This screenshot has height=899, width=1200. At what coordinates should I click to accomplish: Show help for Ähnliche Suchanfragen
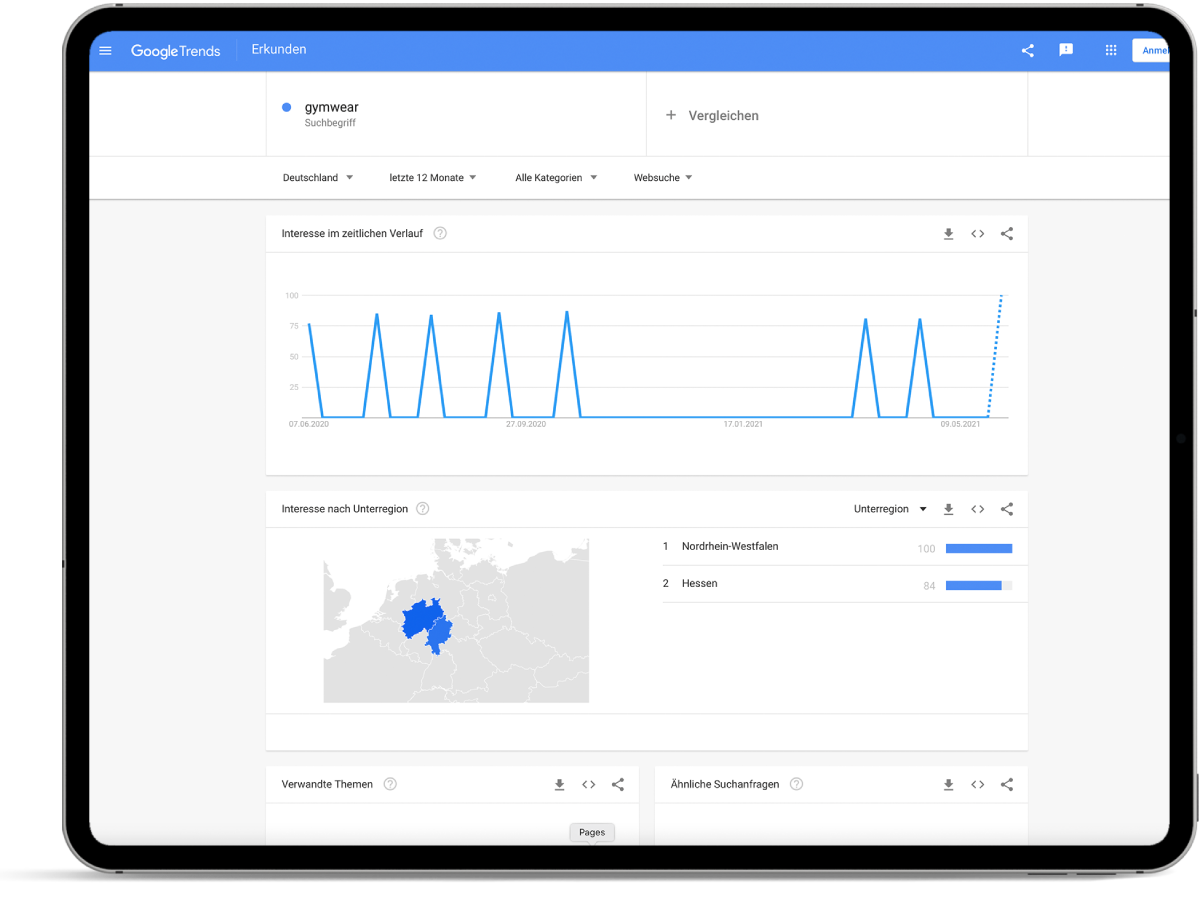click(796, 785)
